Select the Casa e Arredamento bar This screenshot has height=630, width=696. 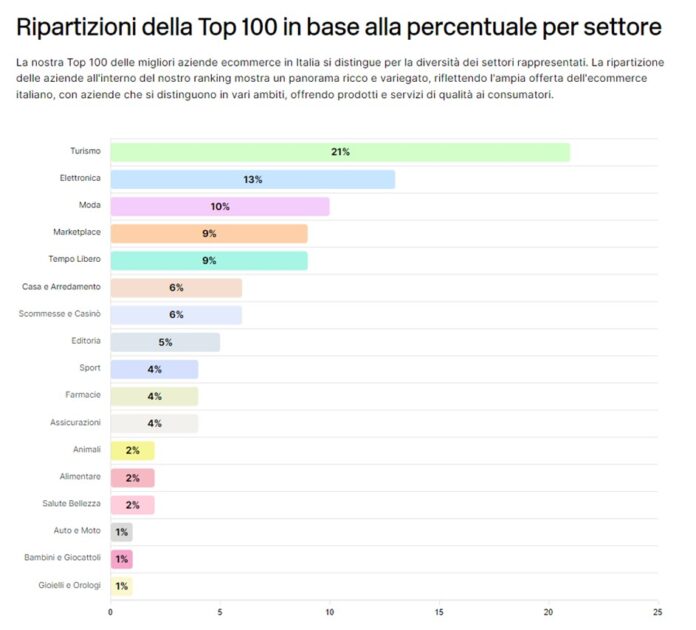tap(176, 288)
